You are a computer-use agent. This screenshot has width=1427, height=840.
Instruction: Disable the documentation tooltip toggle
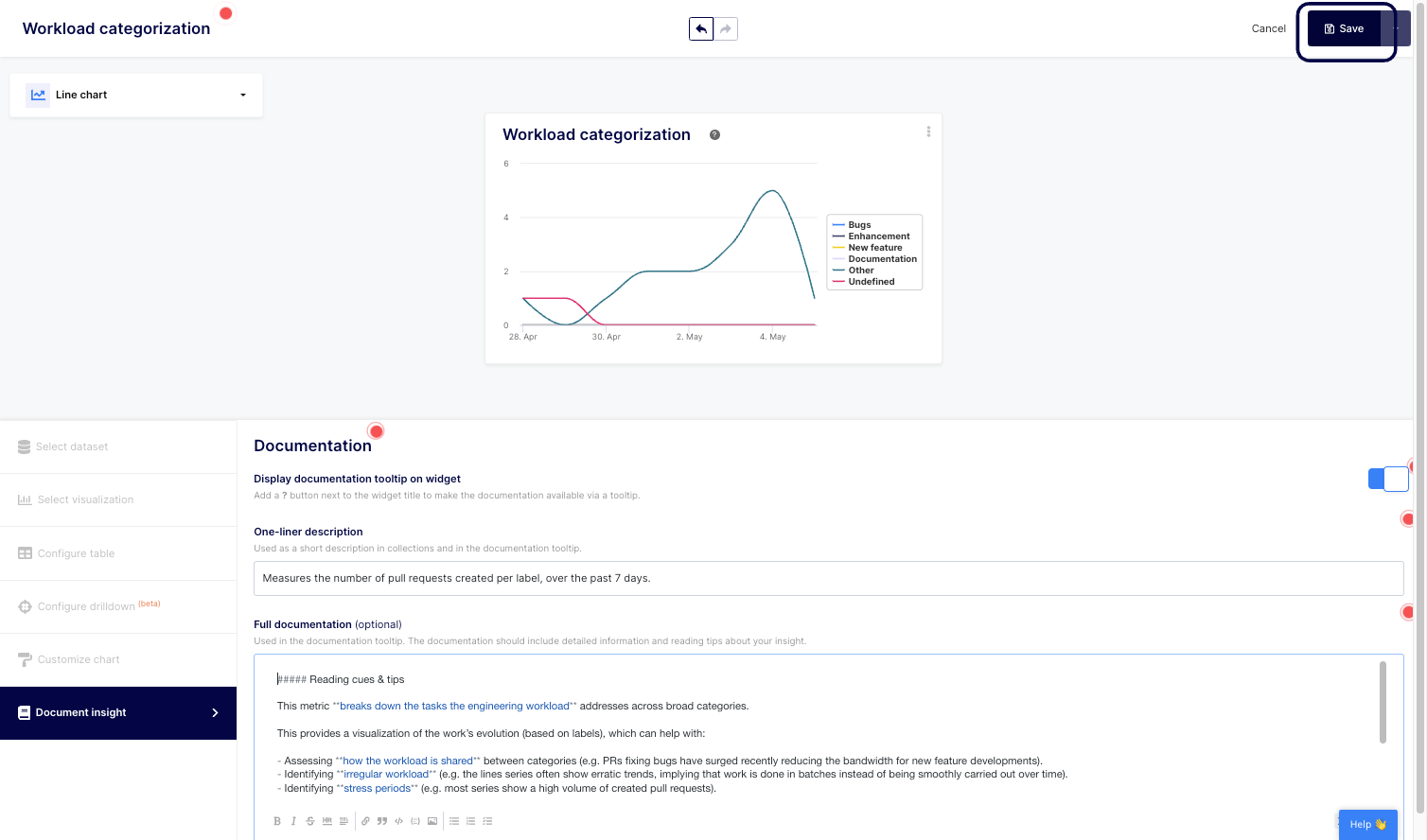click(1388, 479)
